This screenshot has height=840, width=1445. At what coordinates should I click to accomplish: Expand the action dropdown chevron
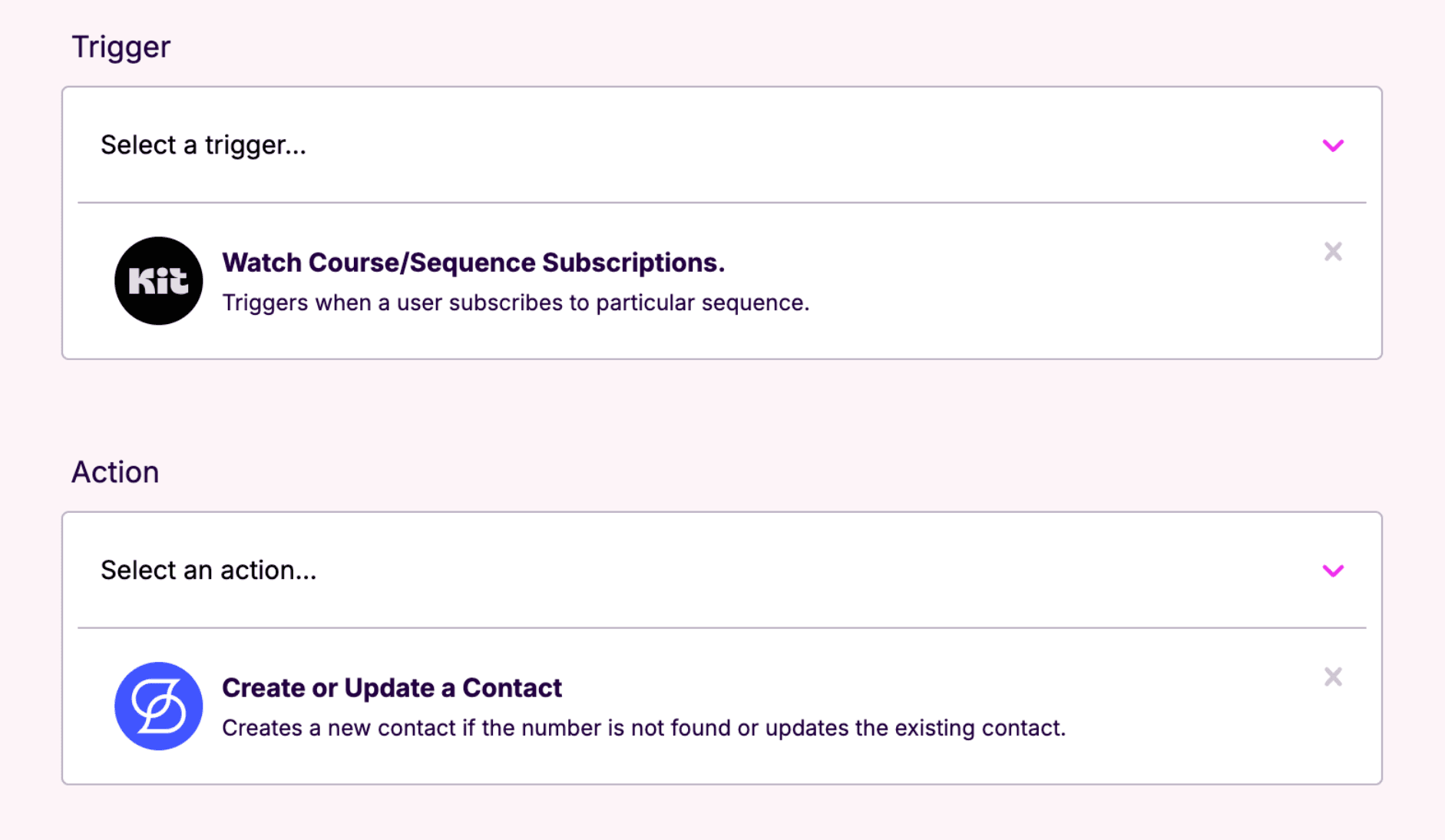tap(1333, 570)
